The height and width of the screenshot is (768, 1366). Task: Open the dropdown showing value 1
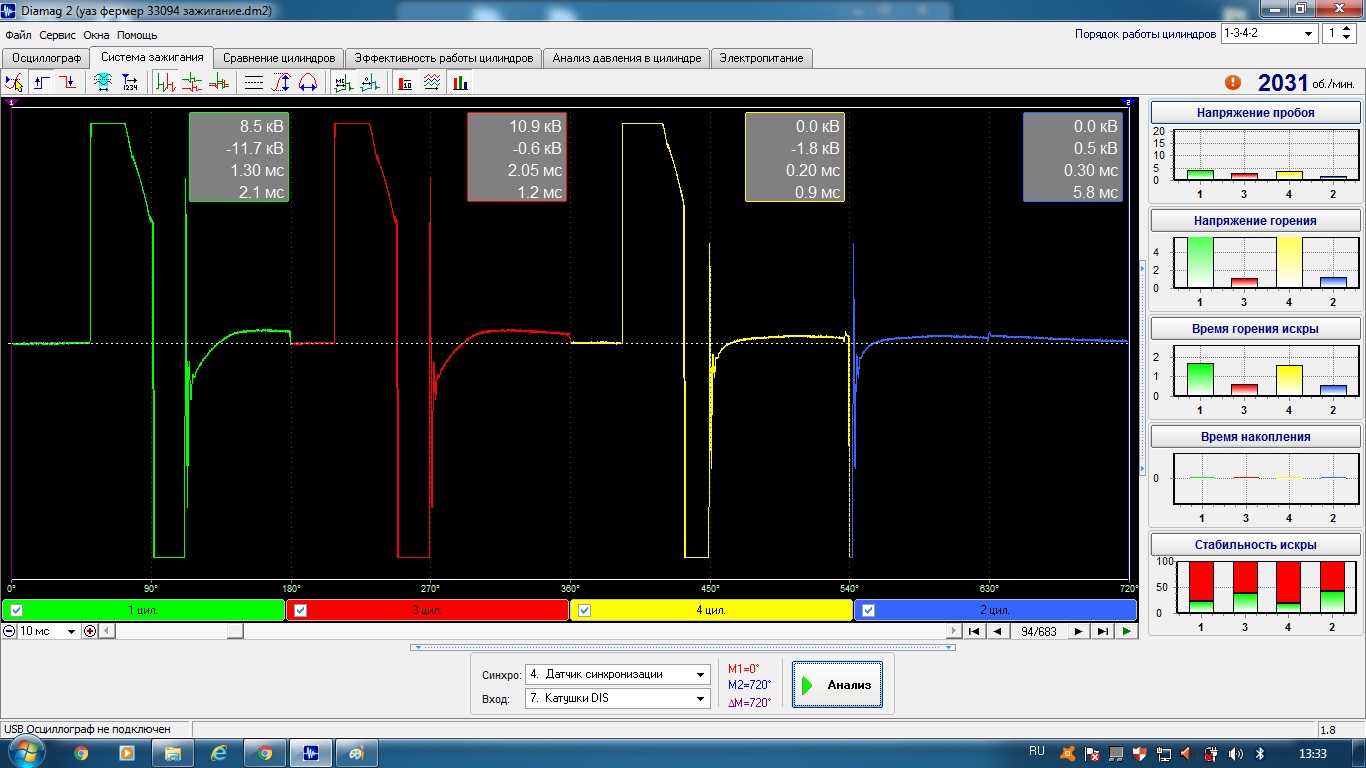coord(1339,33)
